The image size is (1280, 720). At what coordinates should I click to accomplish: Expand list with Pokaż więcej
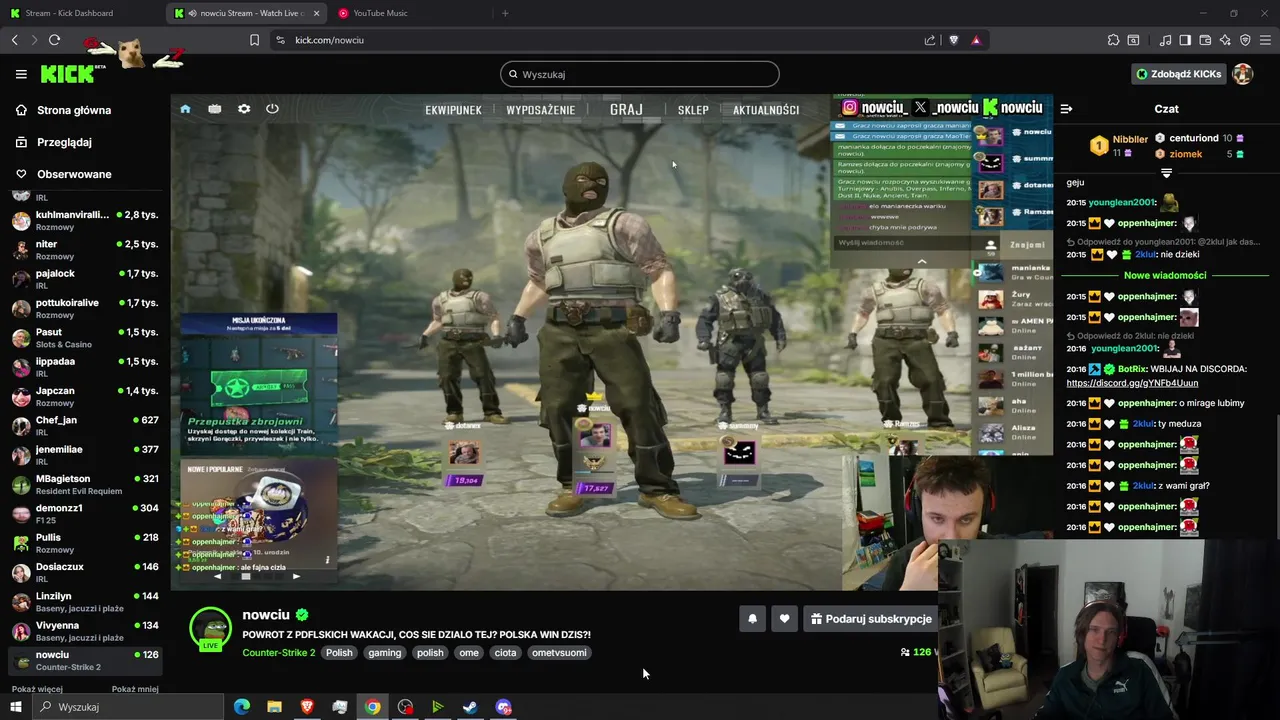pyautogui.click(x=37, y=689)
